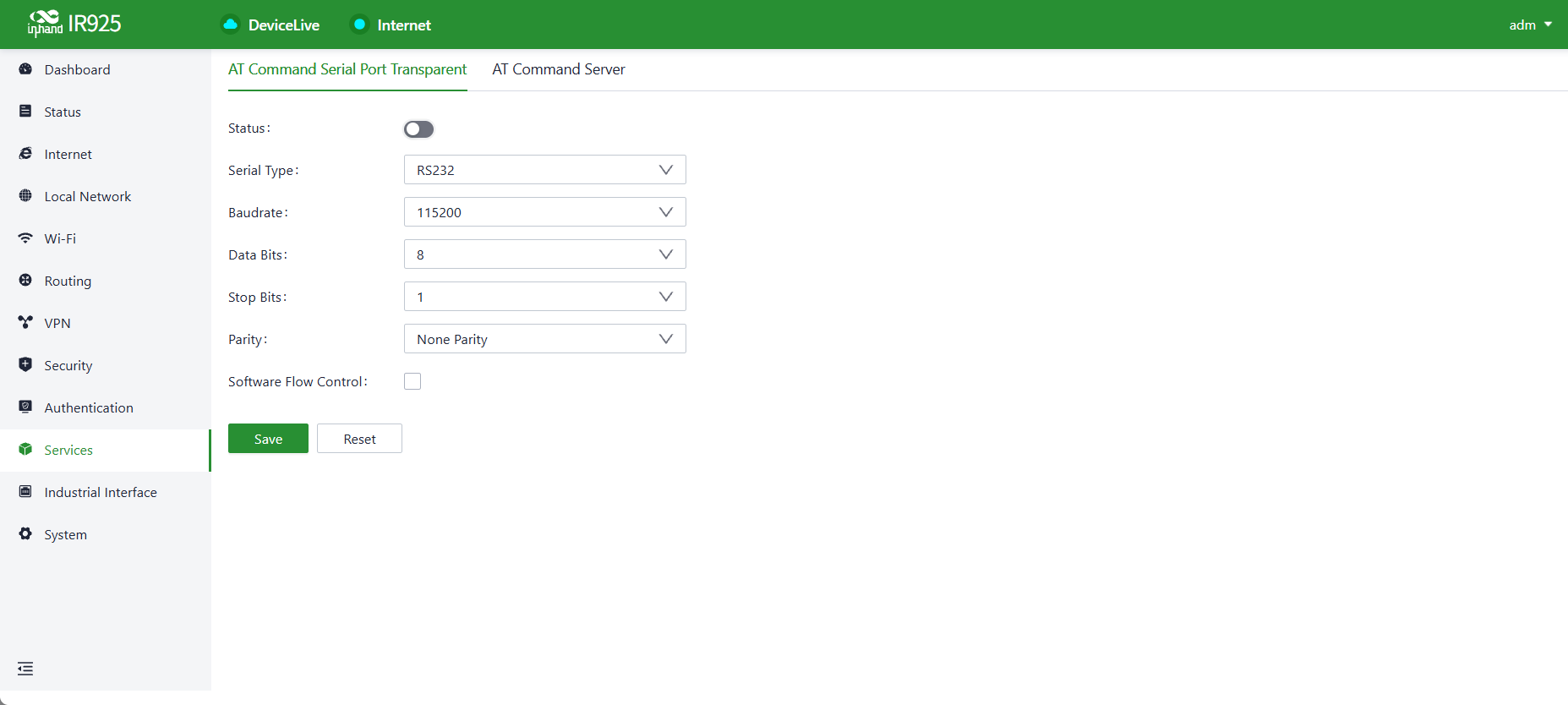This screenshot has width=1568, height=705.
Task: Expand the Data Bits dropdown
Action: pyautogui.click(x=545, y=254)
